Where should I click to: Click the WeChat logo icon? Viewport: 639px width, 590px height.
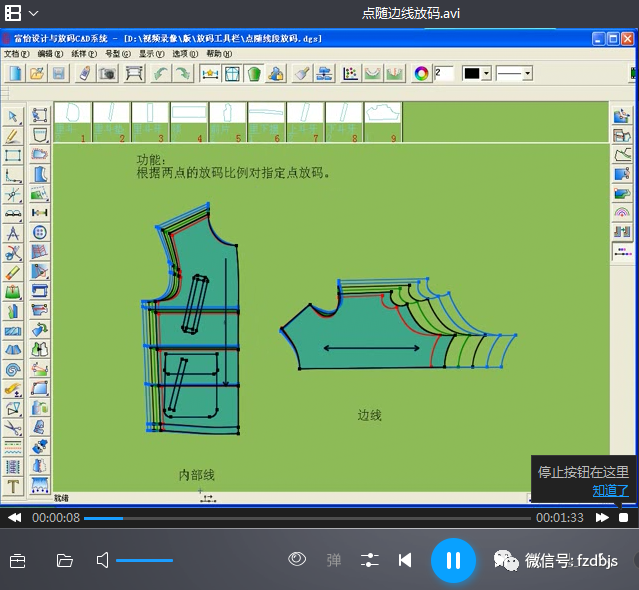pos(506,560)
